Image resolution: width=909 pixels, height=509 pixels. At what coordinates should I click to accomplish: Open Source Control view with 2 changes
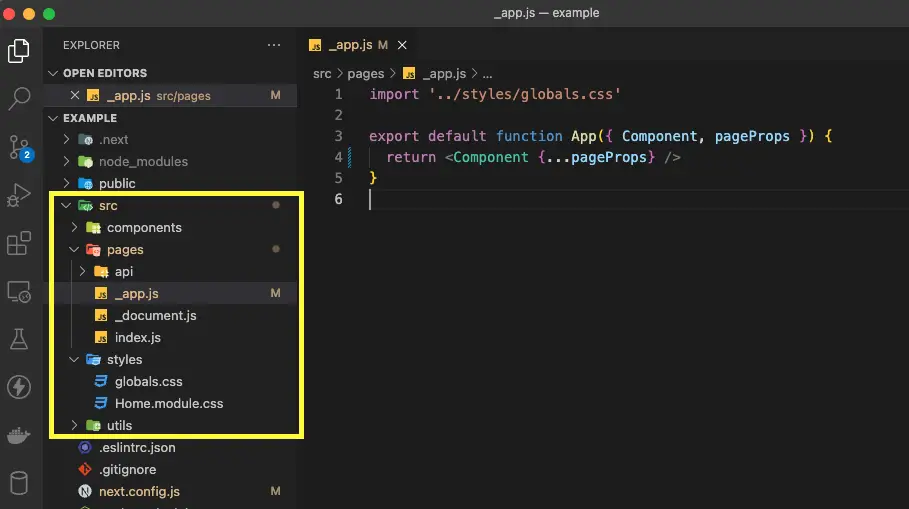[19, 147]
